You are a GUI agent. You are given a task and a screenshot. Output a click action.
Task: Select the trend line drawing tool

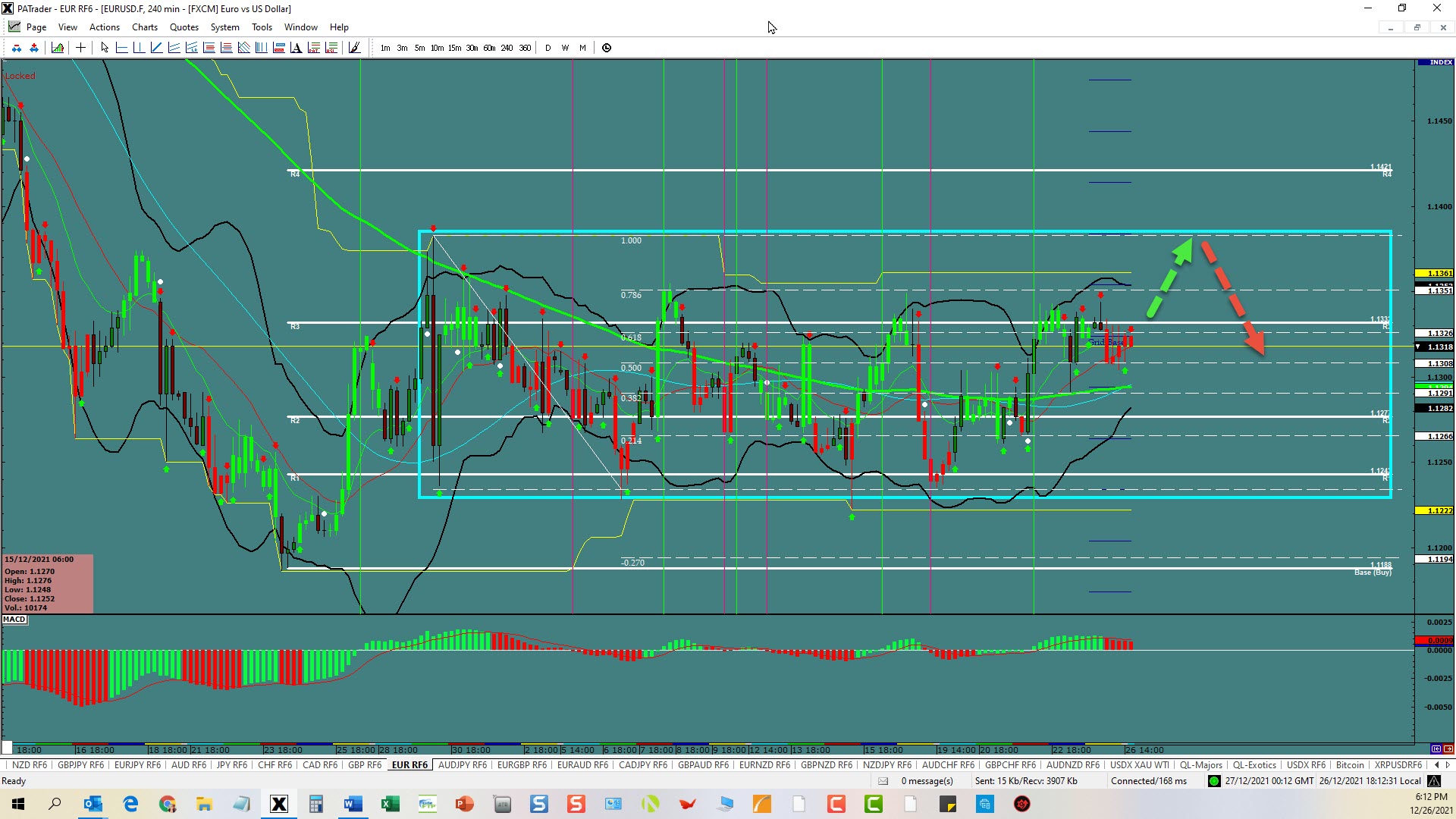[156, 48]
